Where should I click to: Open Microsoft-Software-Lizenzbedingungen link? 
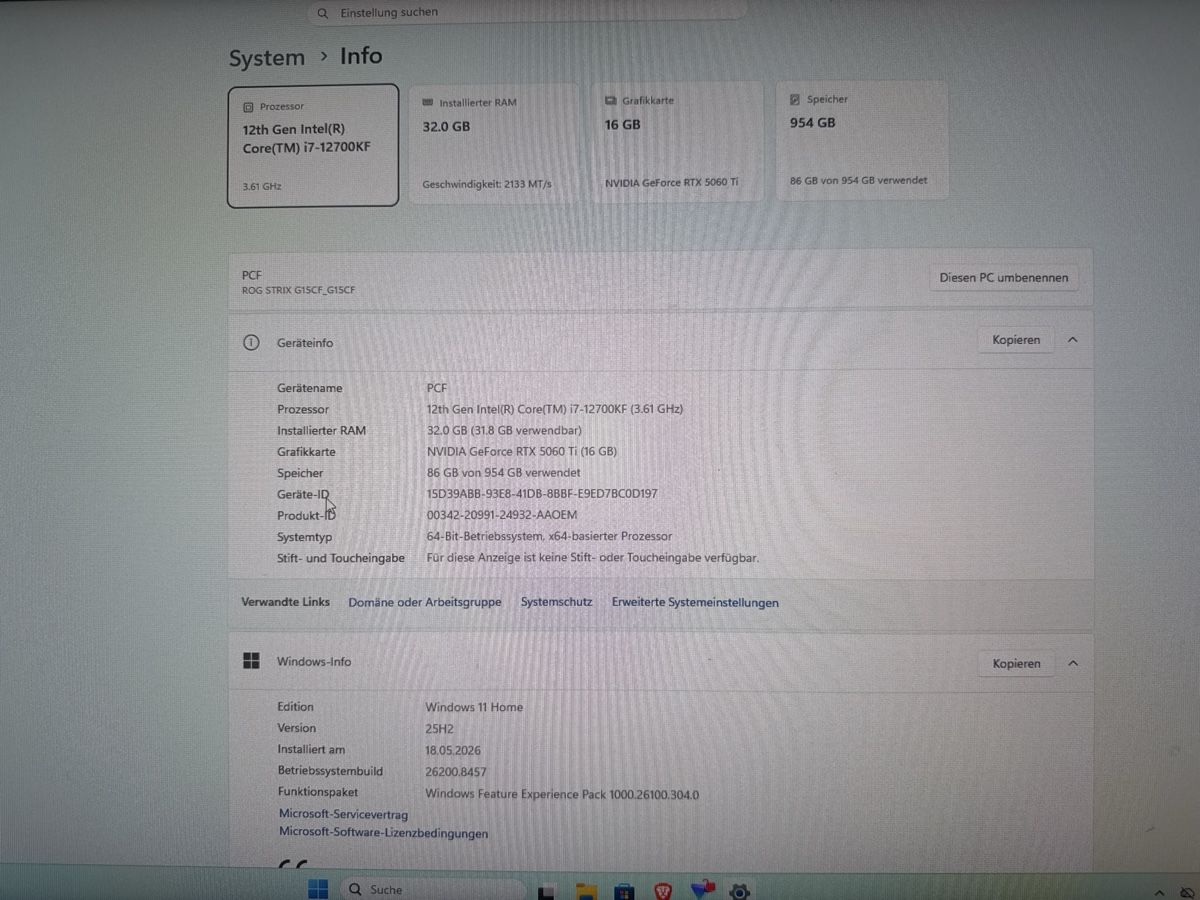coord(383,833)
